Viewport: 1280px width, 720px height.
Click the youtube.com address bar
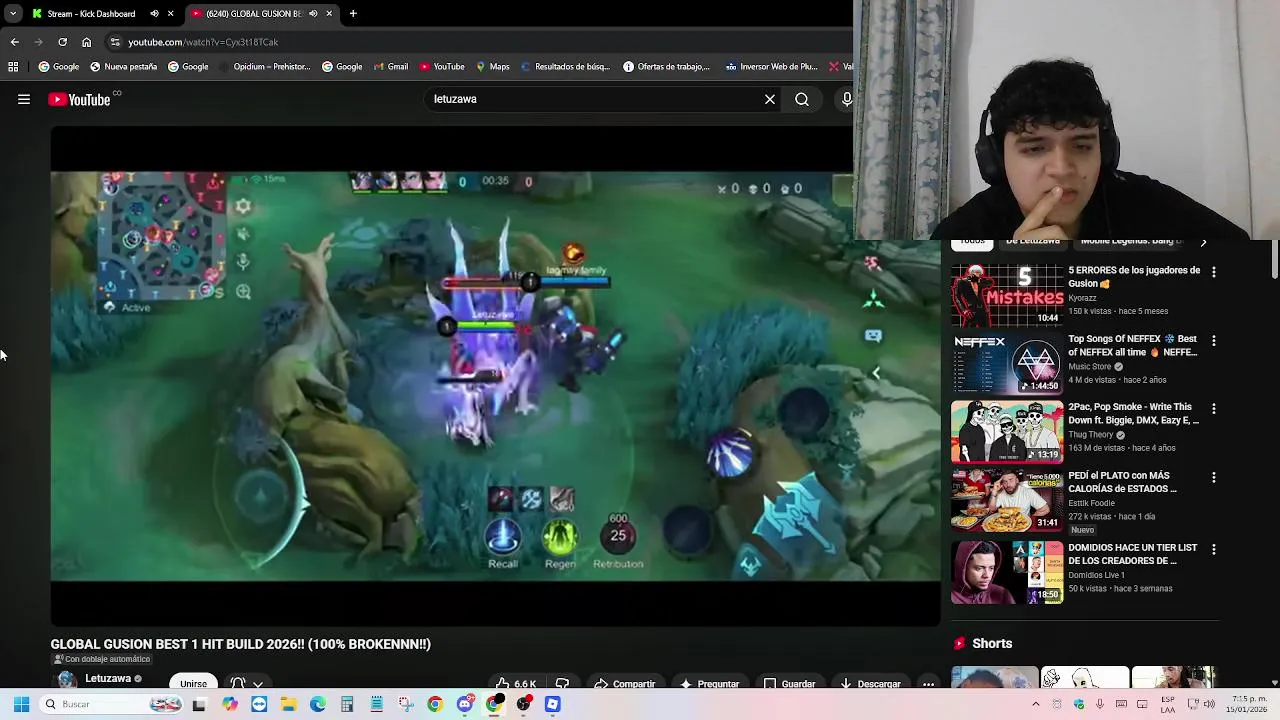tap(480, 42)
